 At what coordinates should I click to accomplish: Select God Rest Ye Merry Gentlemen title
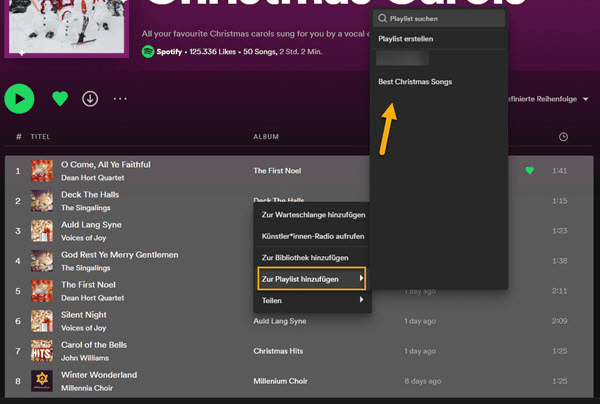point(119,254)
